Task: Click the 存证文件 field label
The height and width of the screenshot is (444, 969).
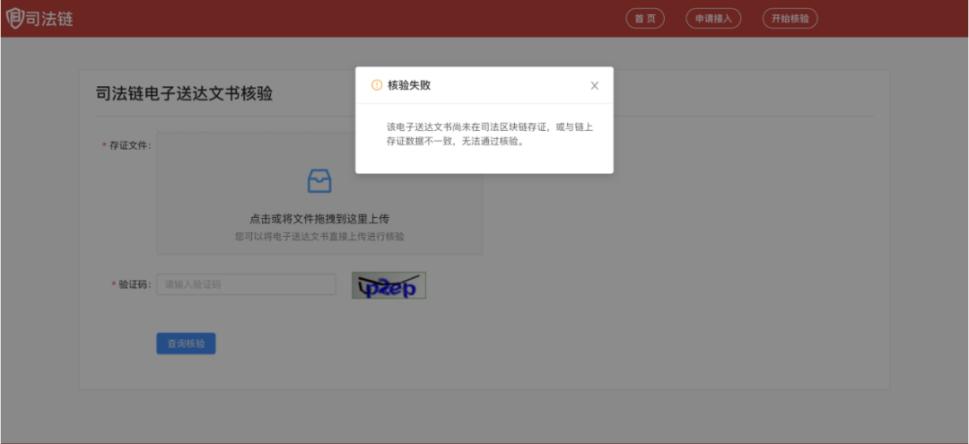Action: [129, 146]
